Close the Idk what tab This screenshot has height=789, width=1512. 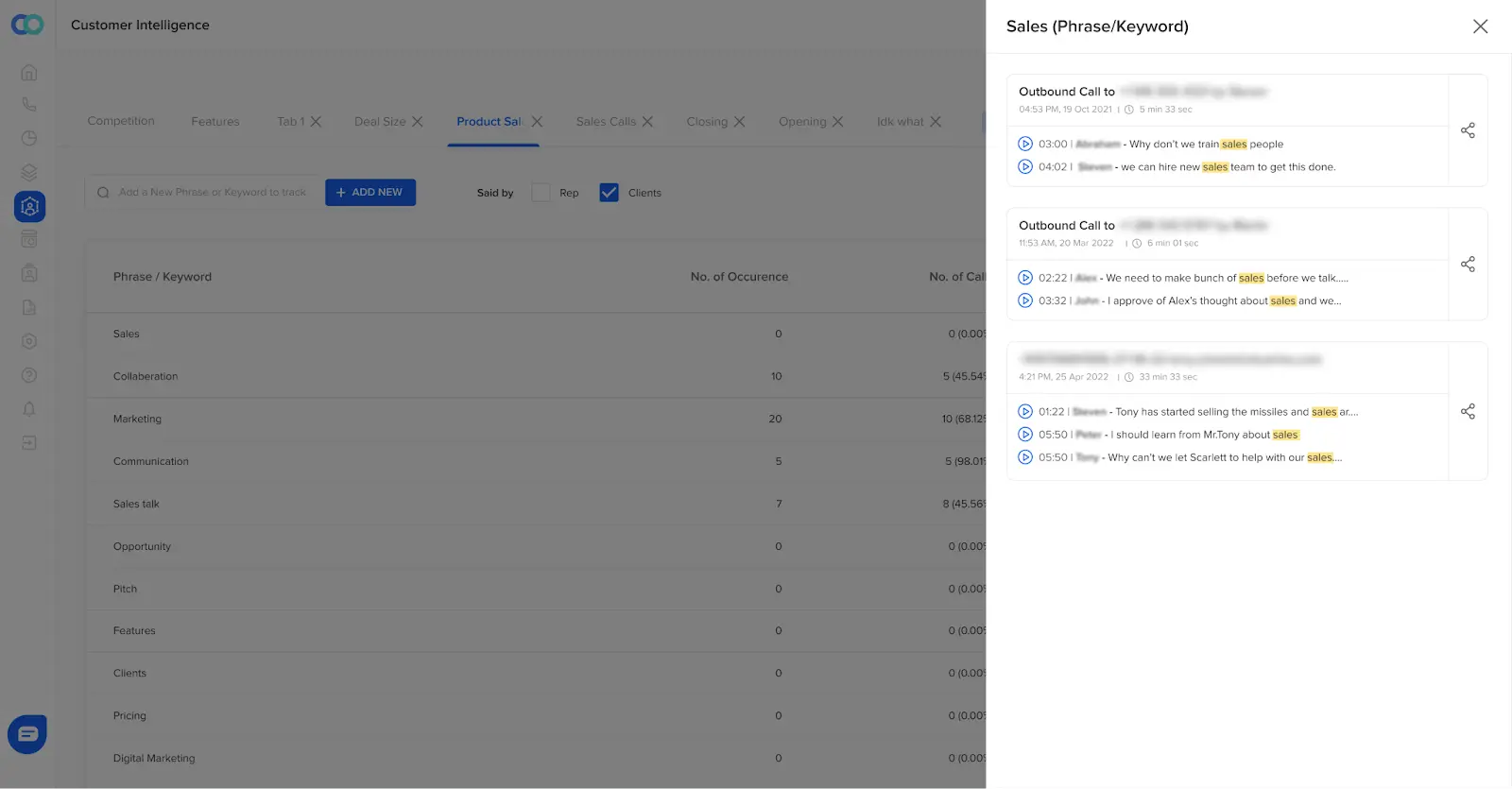936,122
